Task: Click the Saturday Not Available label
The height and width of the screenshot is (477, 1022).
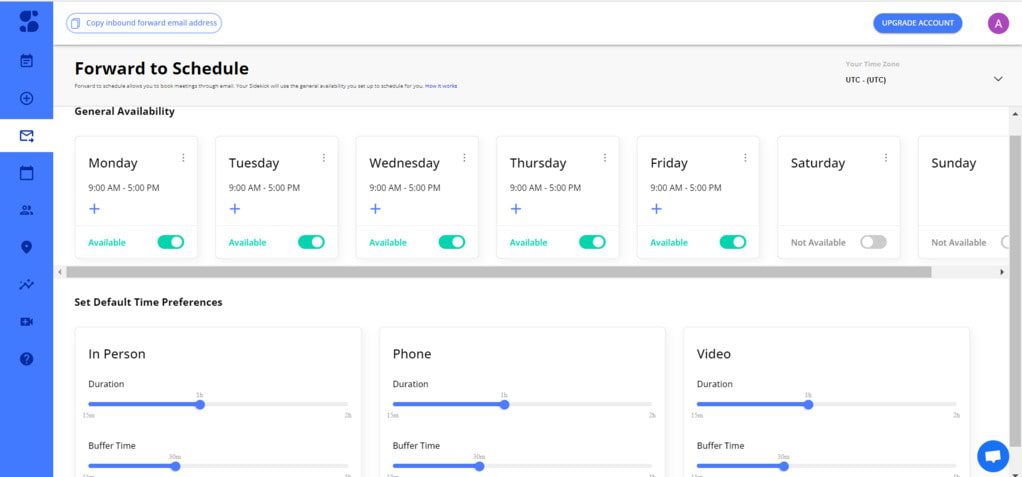Action: (x=818, y=242)
